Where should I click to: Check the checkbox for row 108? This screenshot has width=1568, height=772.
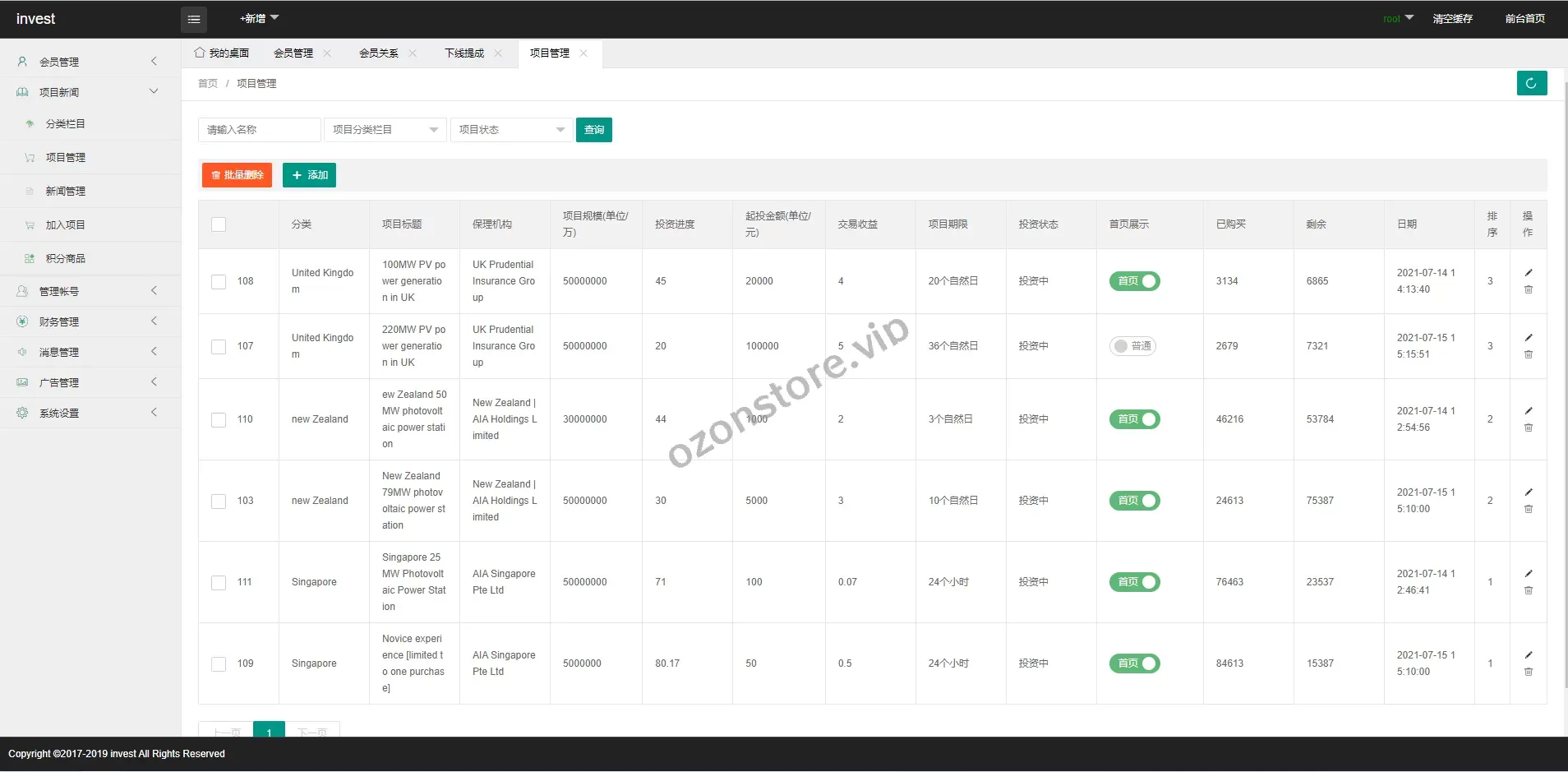click(x=219, y=282)
